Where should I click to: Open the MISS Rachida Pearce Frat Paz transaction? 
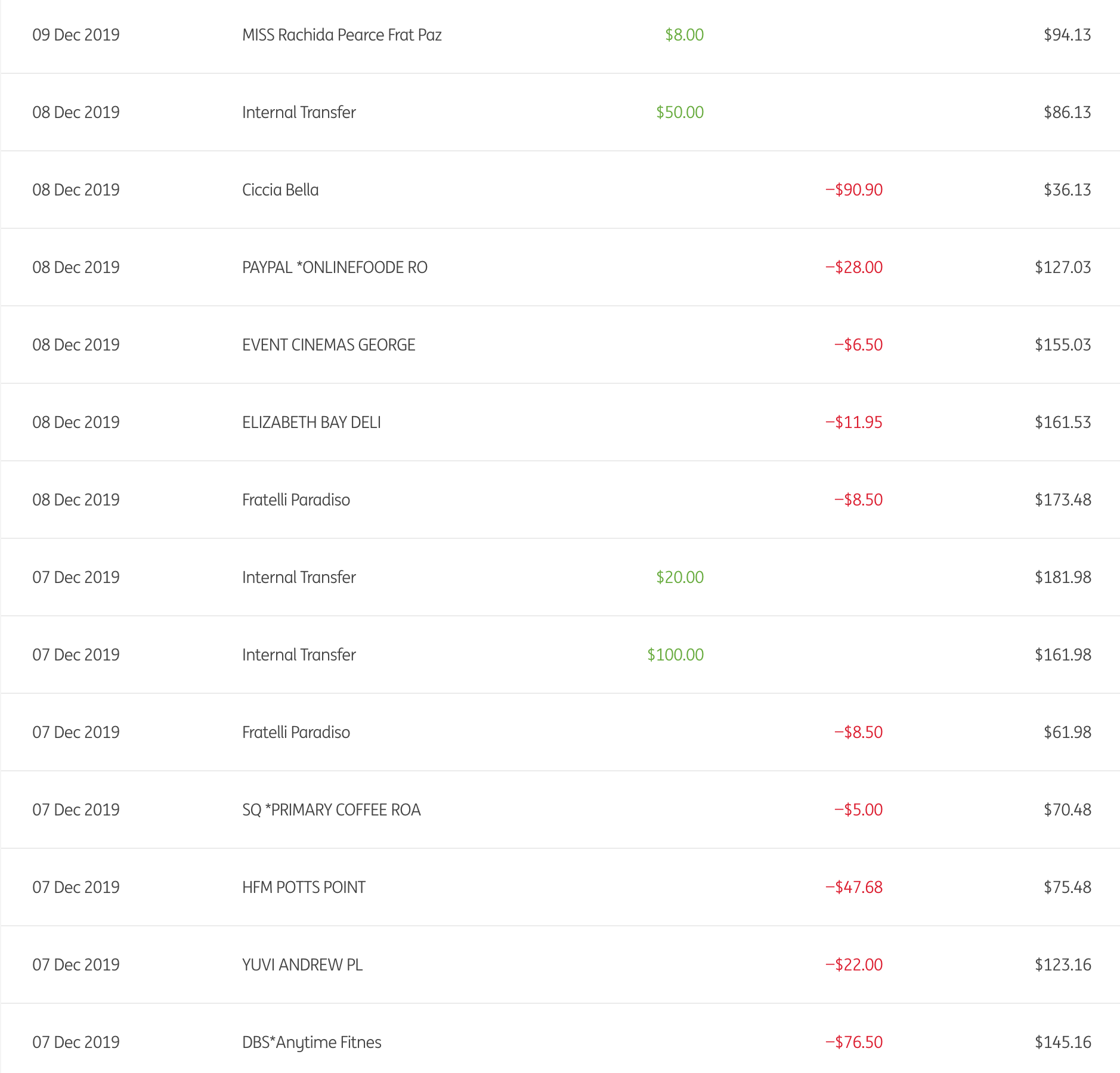(342, 35)
